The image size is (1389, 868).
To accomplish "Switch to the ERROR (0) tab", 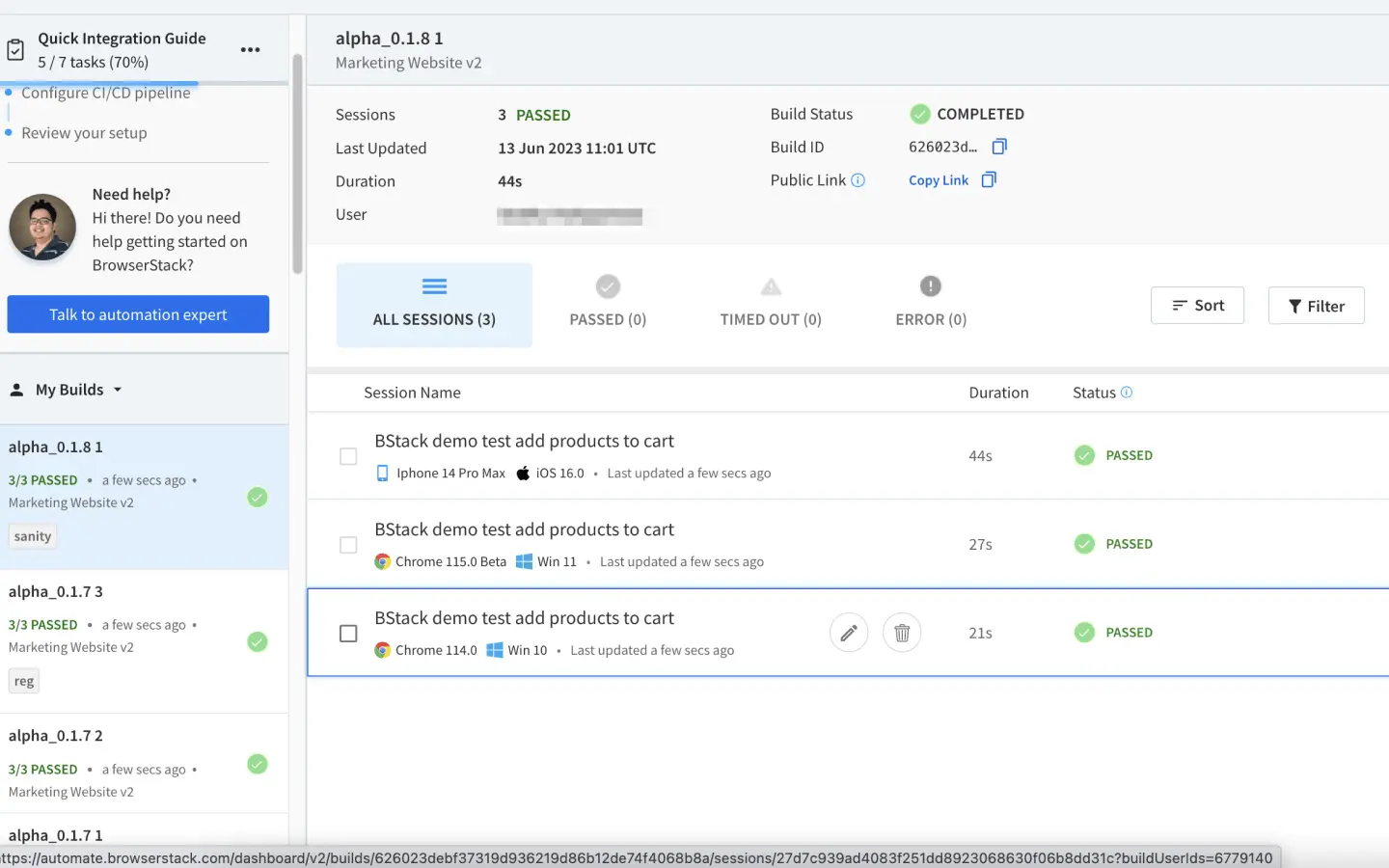I will (930, 304).
